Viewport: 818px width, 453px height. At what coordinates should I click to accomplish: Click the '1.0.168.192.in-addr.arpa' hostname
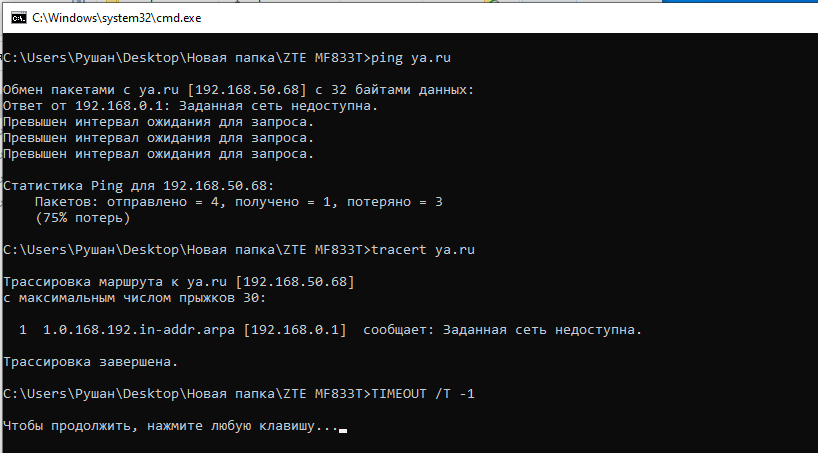click(139, 330)
